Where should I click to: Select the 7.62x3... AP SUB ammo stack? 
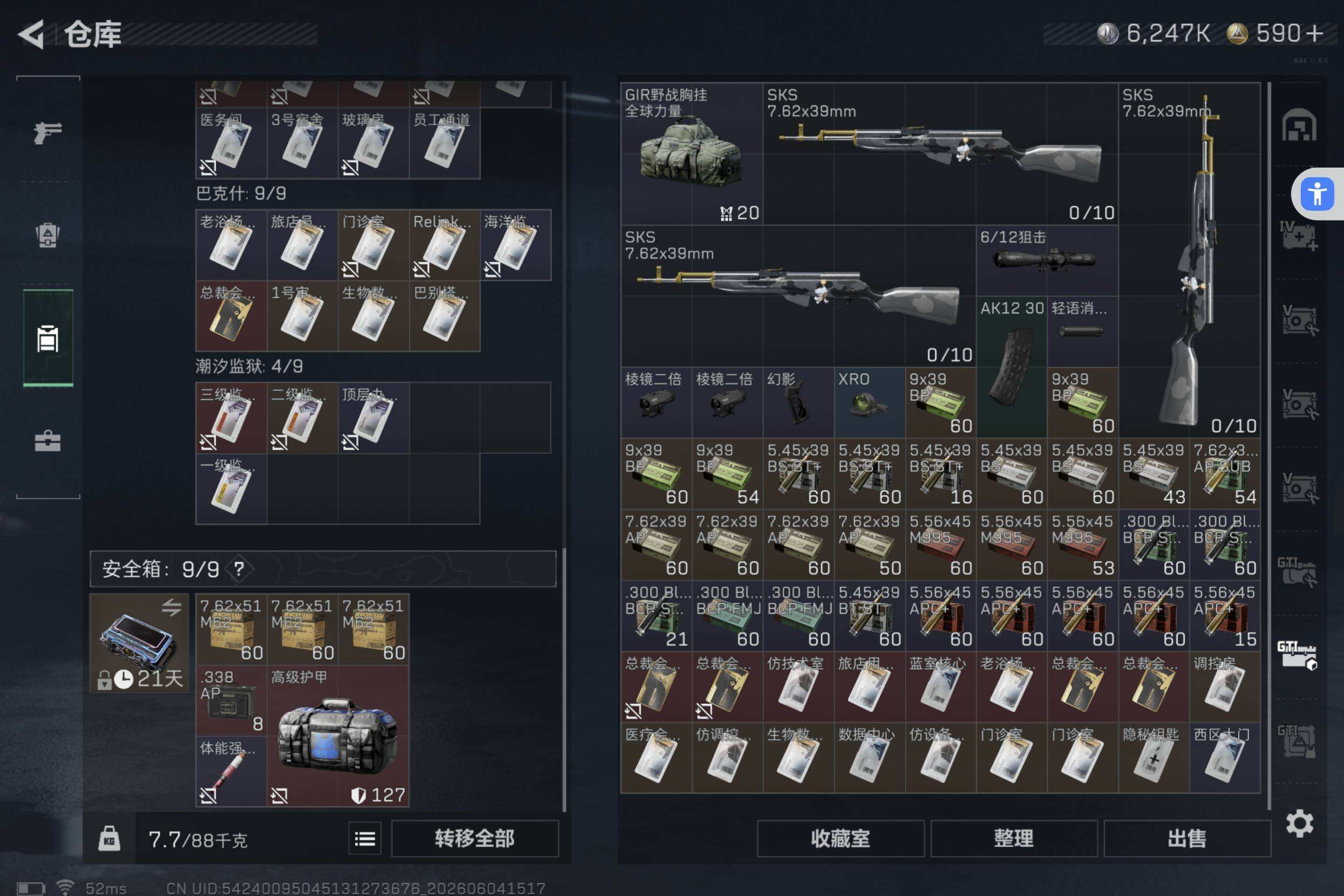pyautogui.click(x=1225, y=474)
